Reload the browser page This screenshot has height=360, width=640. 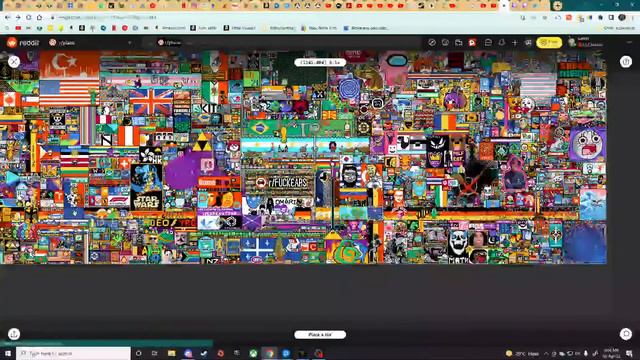(x=29, y=18)
